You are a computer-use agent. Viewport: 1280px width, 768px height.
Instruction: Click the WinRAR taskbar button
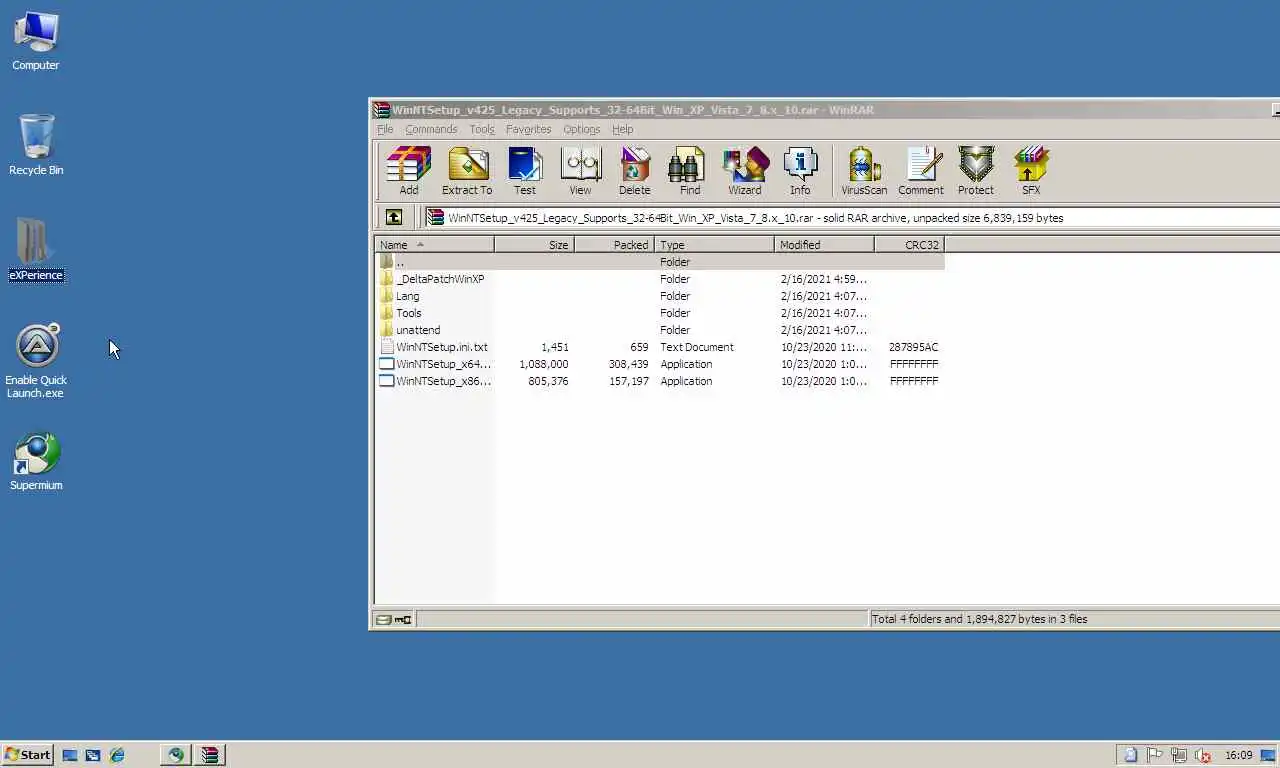point(210,755)
